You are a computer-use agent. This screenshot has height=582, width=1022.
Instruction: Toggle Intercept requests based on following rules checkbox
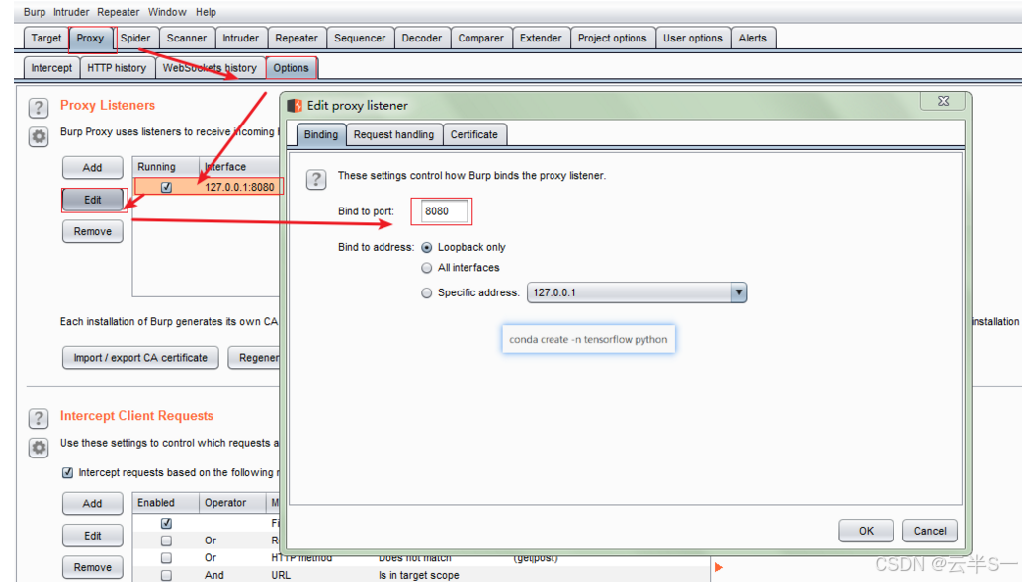67,472
